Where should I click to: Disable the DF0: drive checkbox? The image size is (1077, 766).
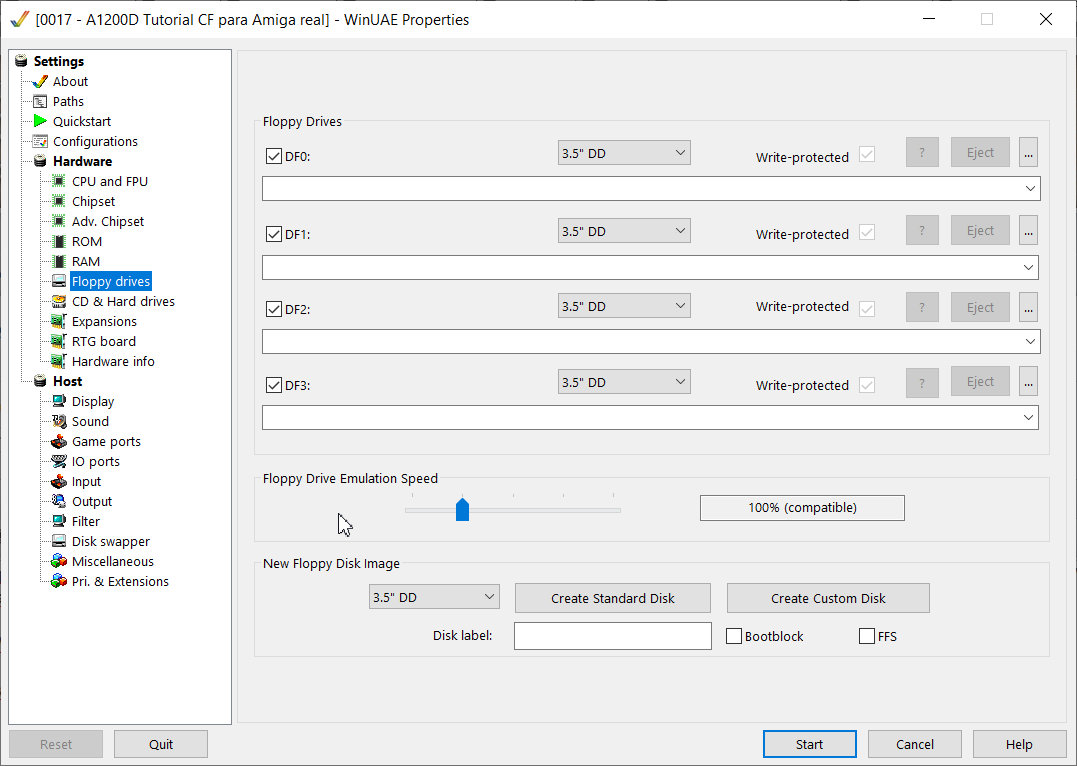[x=274, y=156]
